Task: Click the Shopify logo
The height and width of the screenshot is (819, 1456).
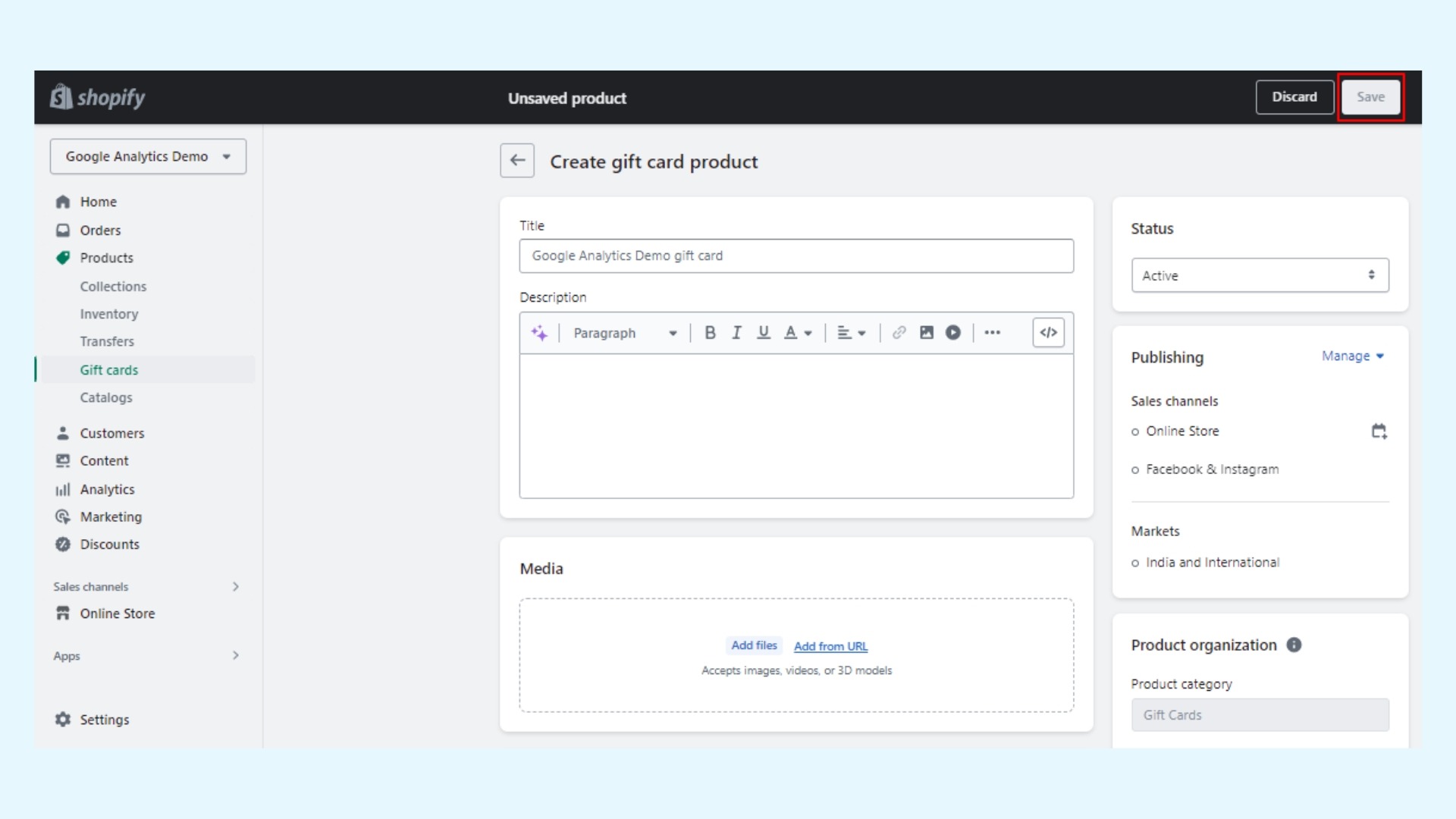Action: coord(97,97)
